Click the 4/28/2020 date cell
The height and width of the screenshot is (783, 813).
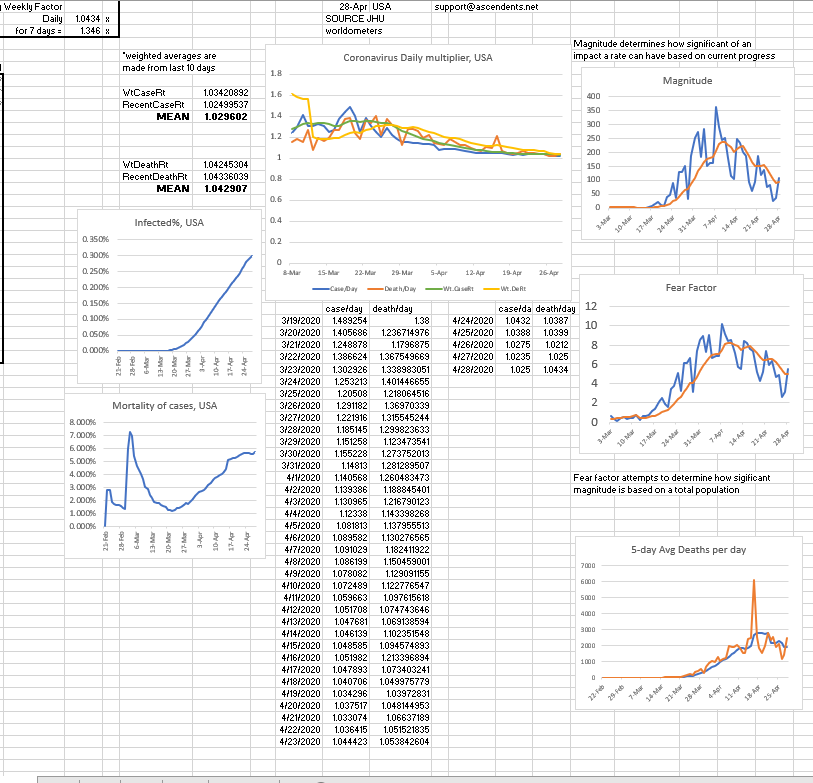pos(474,370)
